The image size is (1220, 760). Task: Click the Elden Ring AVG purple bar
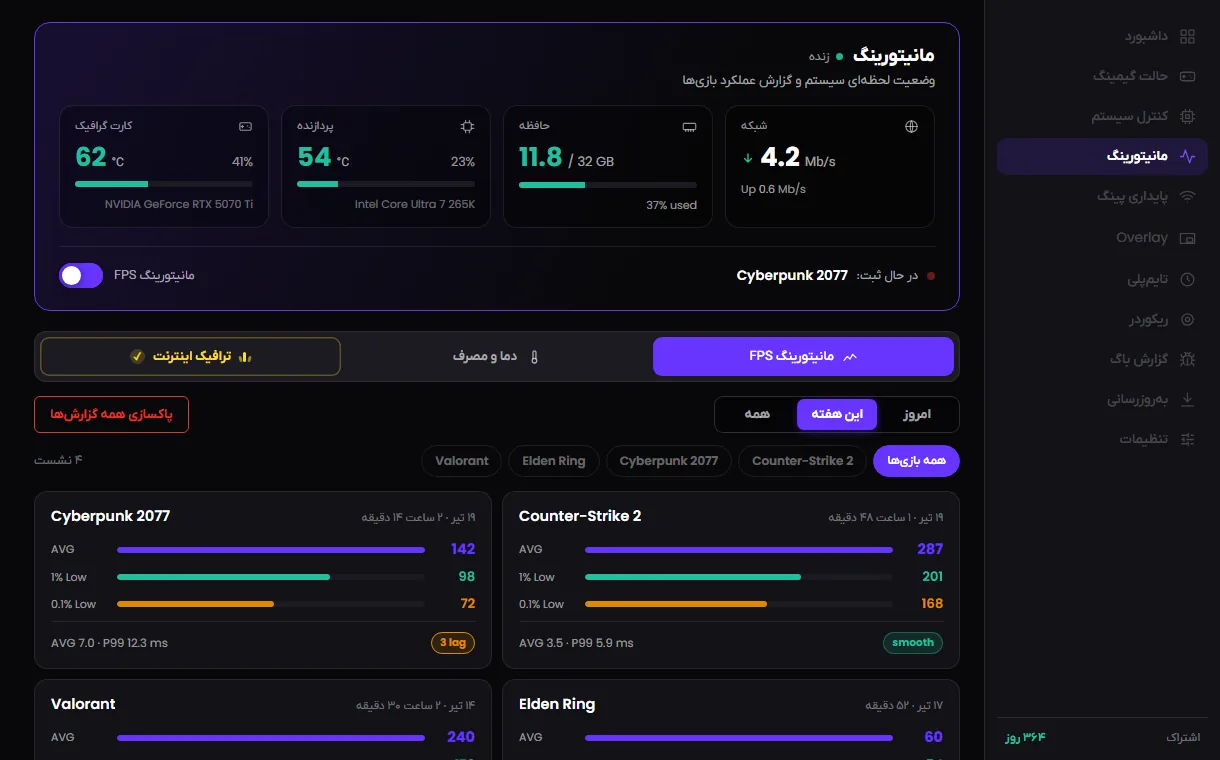739,738
